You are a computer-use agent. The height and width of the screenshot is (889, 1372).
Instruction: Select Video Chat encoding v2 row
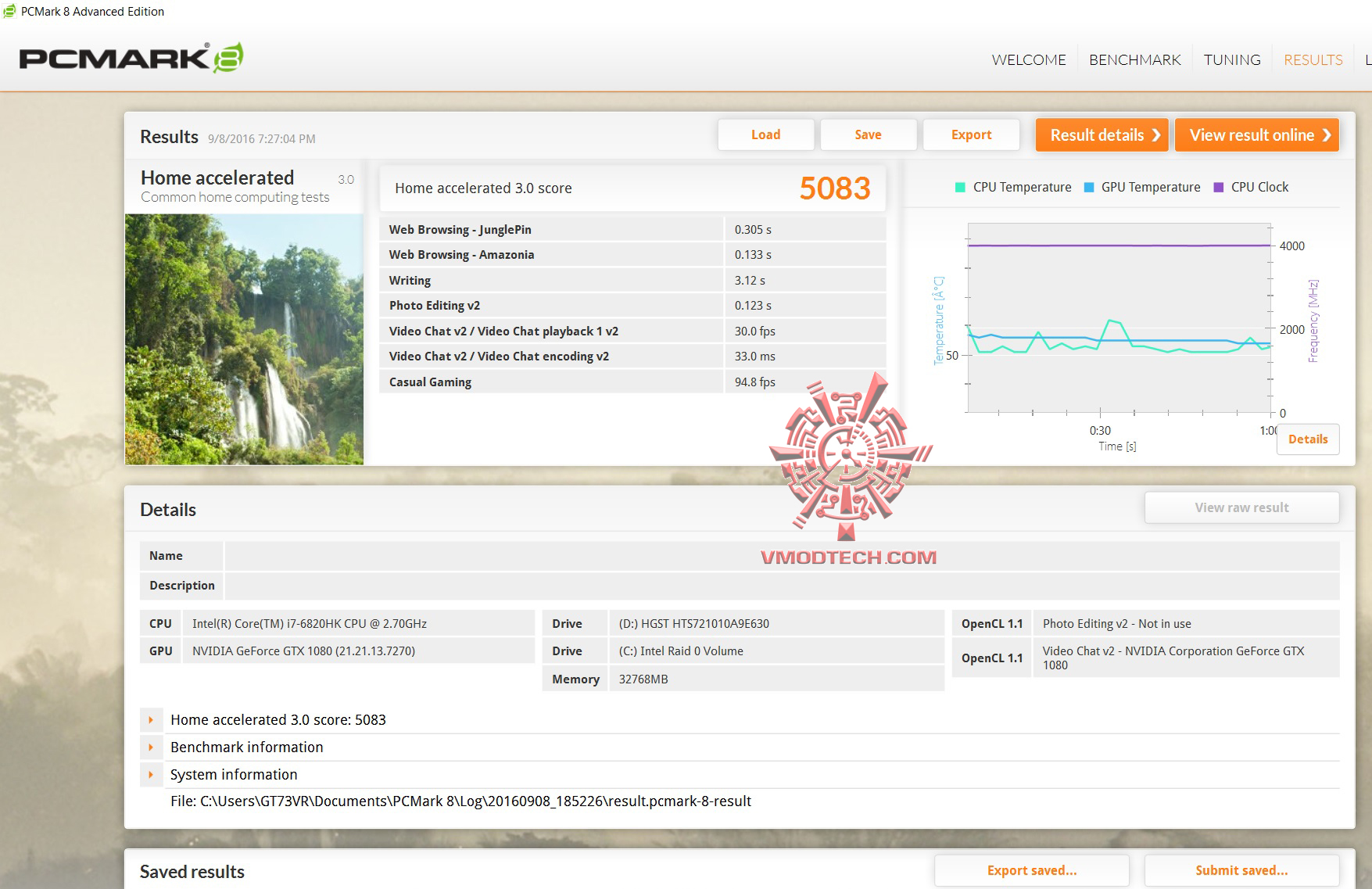tap(632, 357)
